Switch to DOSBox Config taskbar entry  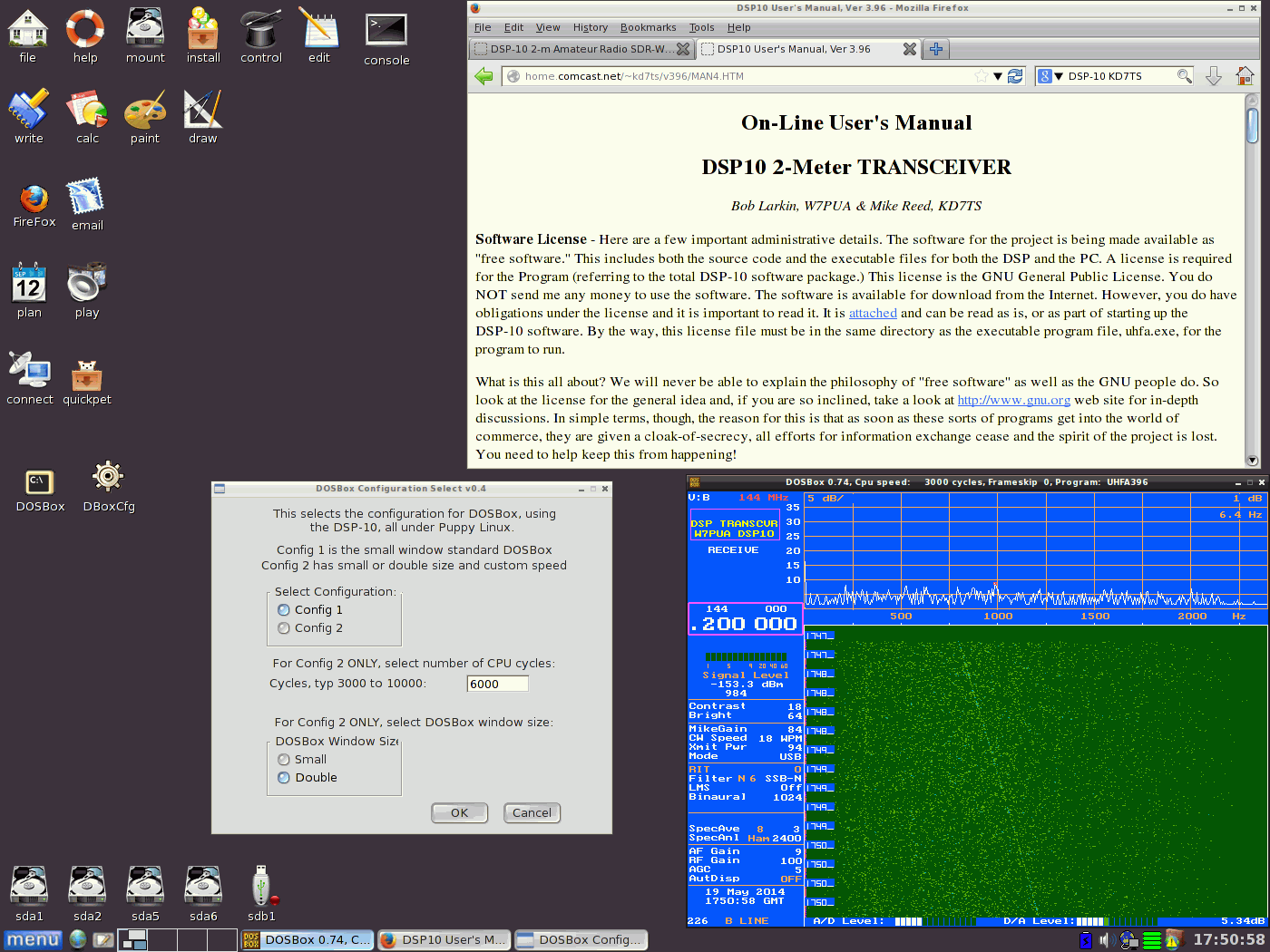coord(581,940)
